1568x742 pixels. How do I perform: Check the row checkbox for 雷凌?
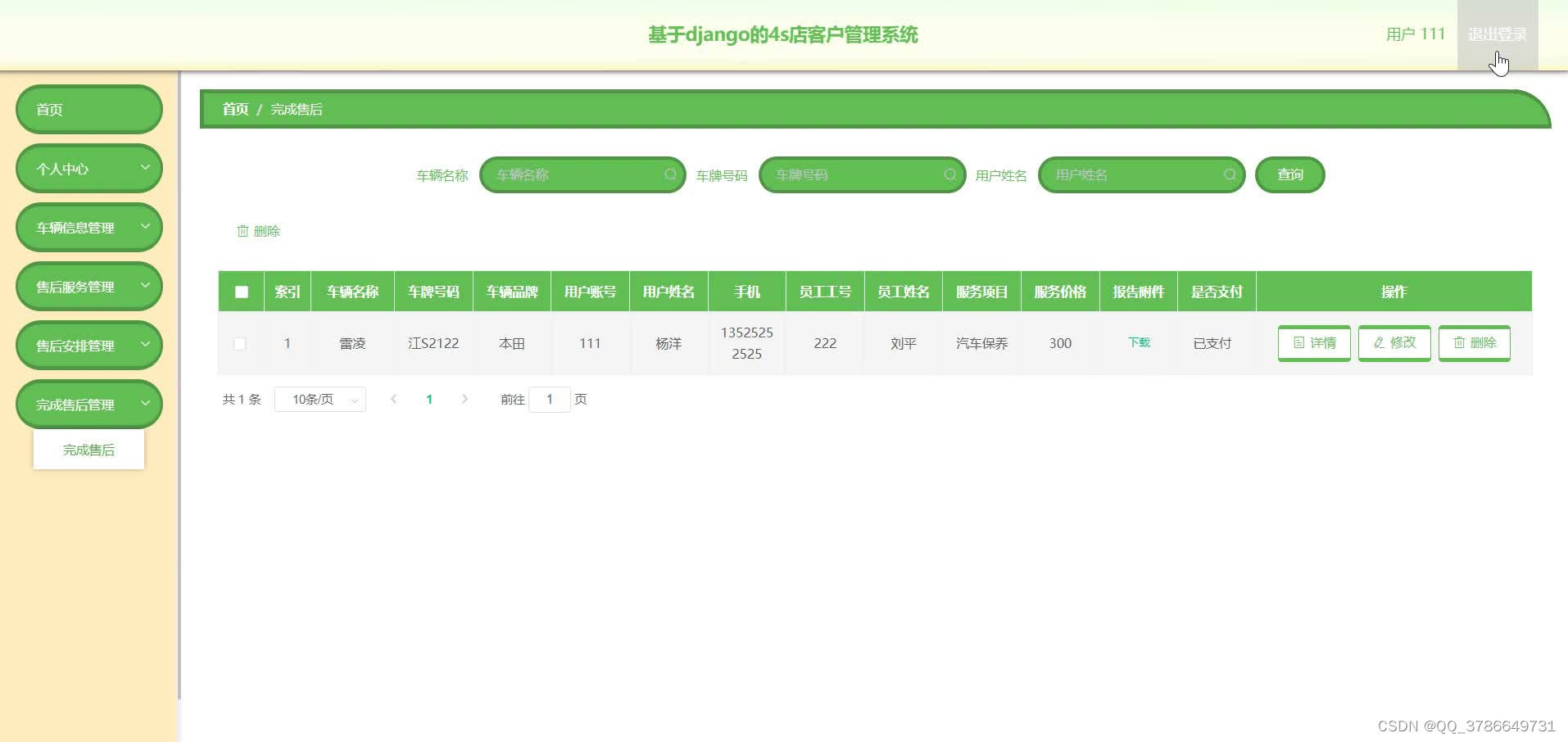click(x=240, y=344)
